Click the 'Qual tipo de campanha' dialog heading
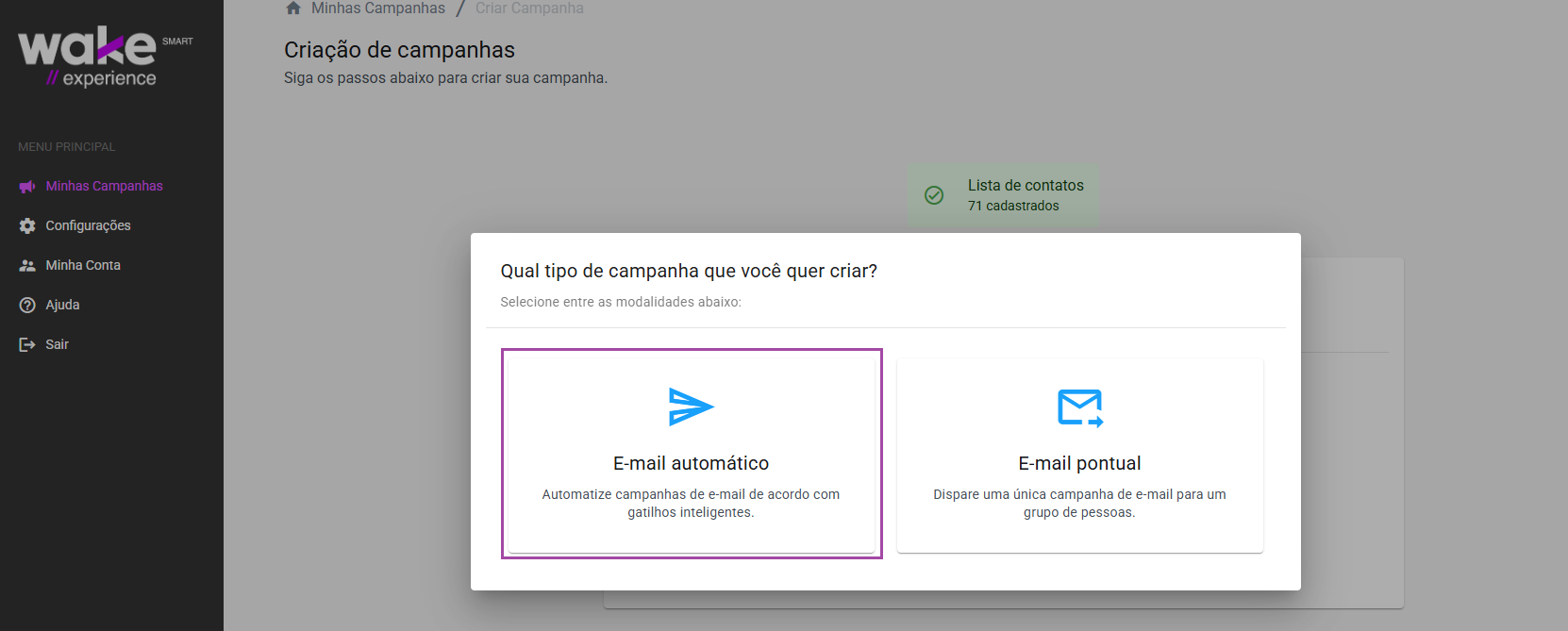Screen dimensions: 1568x631 point(689,272)
